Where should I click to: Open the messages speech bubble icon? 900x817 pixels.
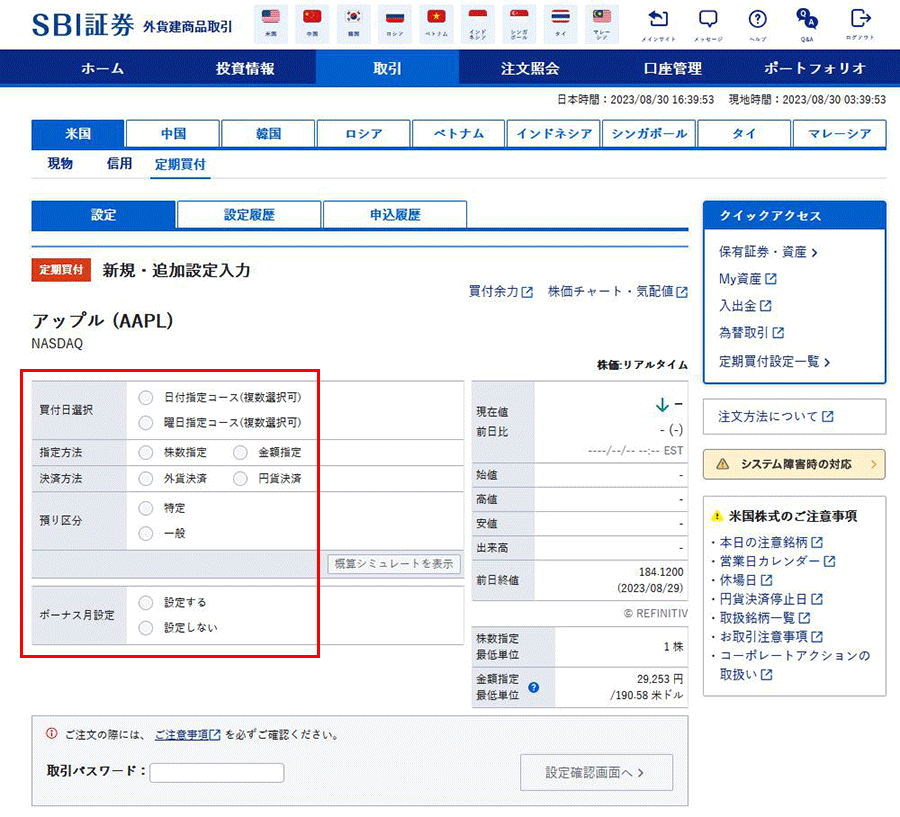708,25
